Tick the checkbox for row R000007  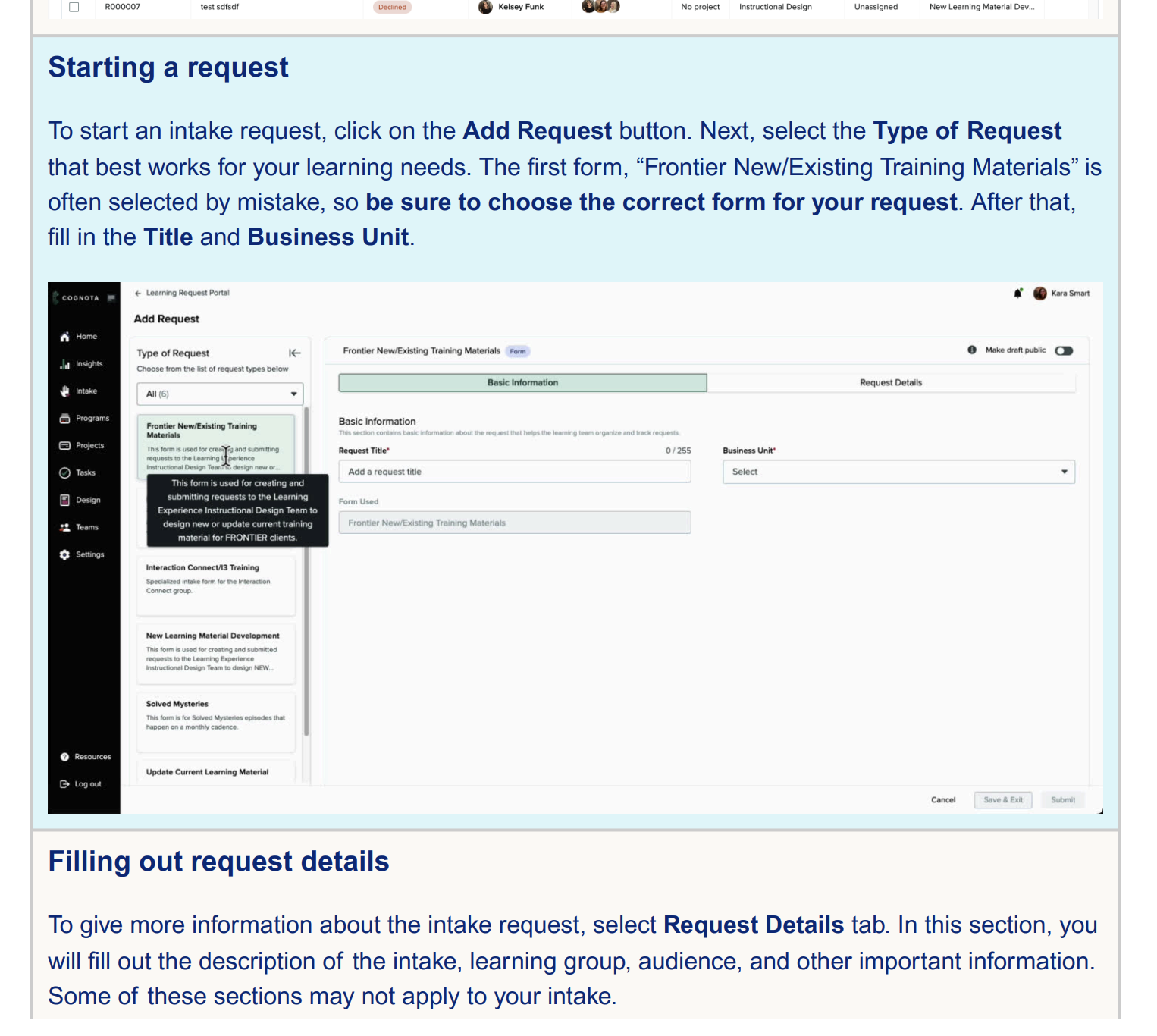(74, 7)
